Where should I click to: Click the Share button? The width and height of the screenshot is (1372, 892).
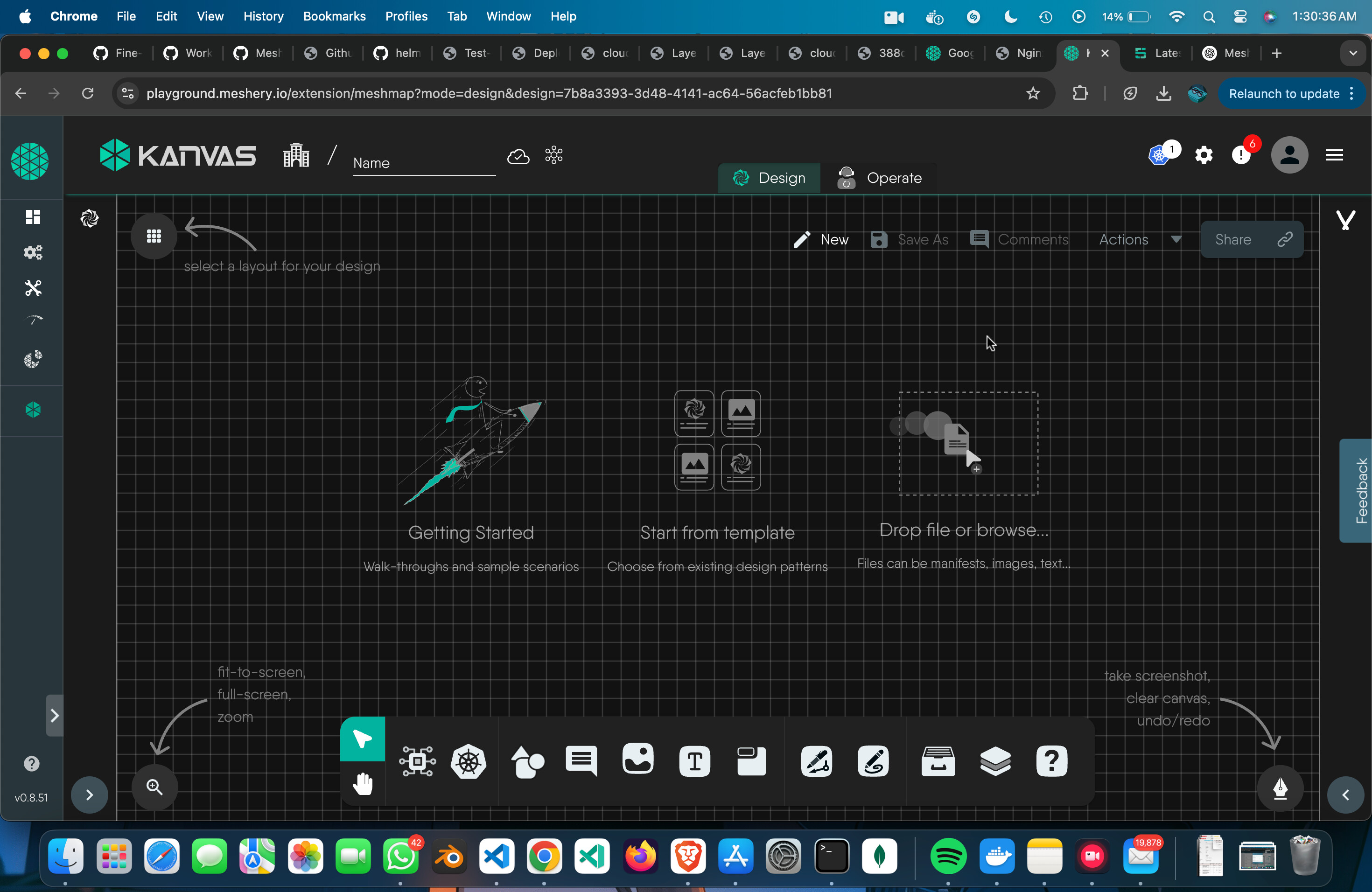[x=1252, y=240]
